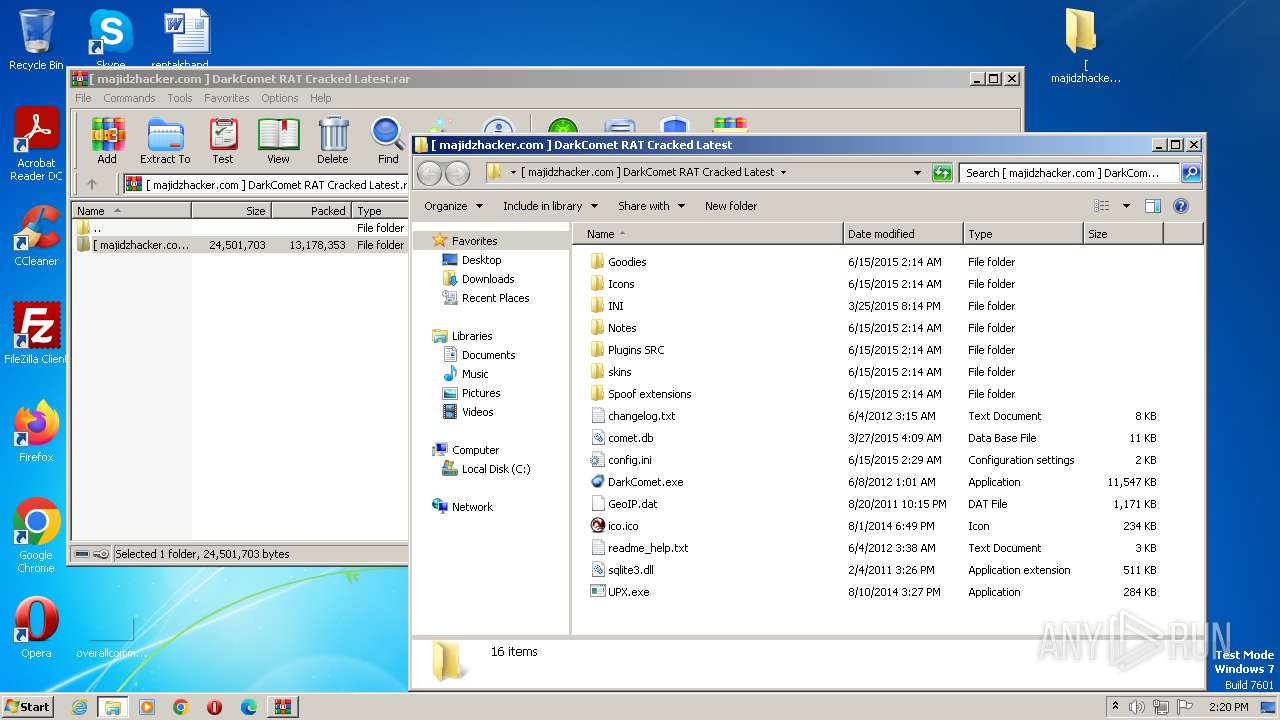Open WinRAR File menu
The image size is (1280, 720).
pos(83,98)
